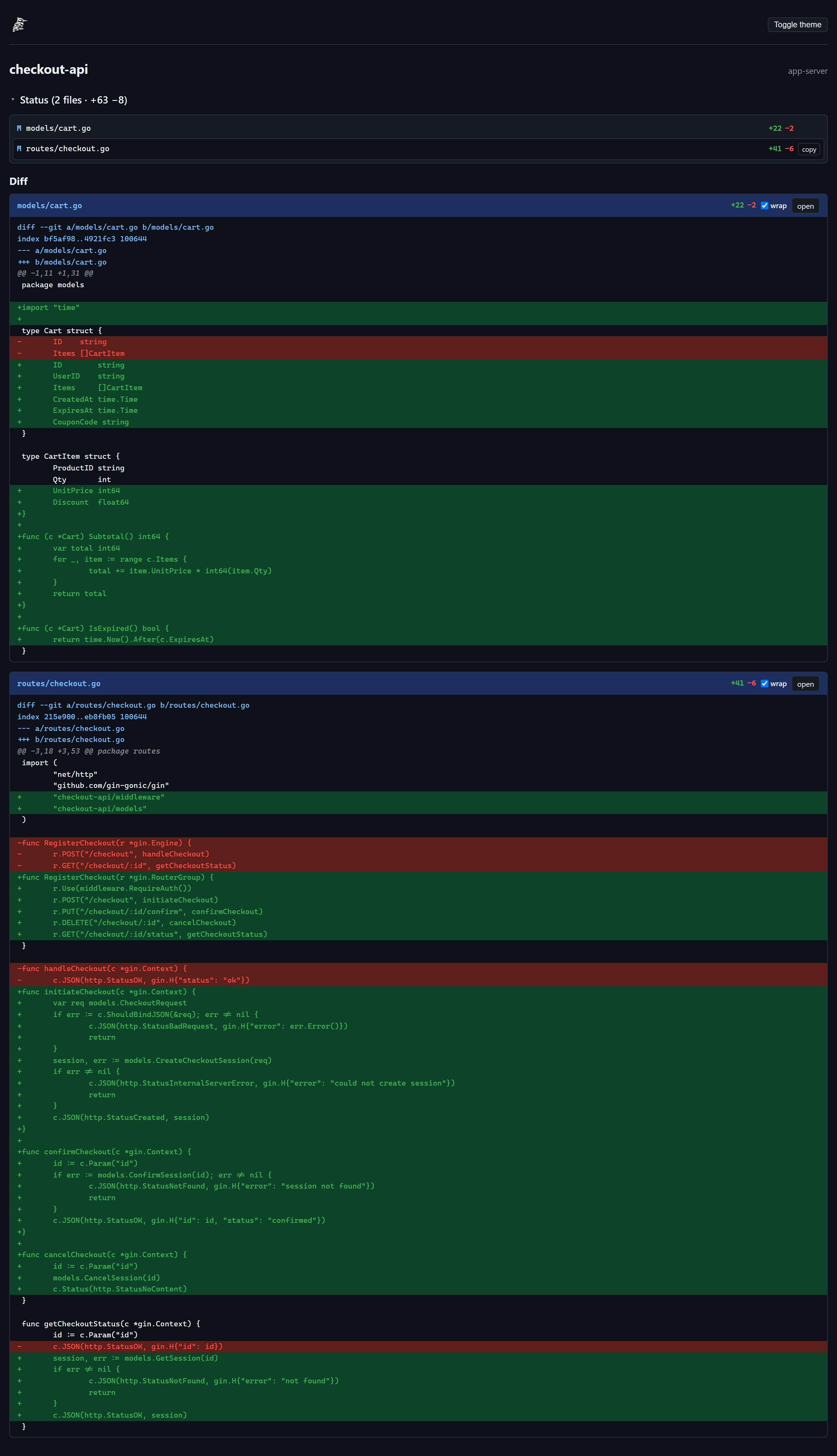
Task: Click the wrap label in checkout.go header
Action: 778,684
